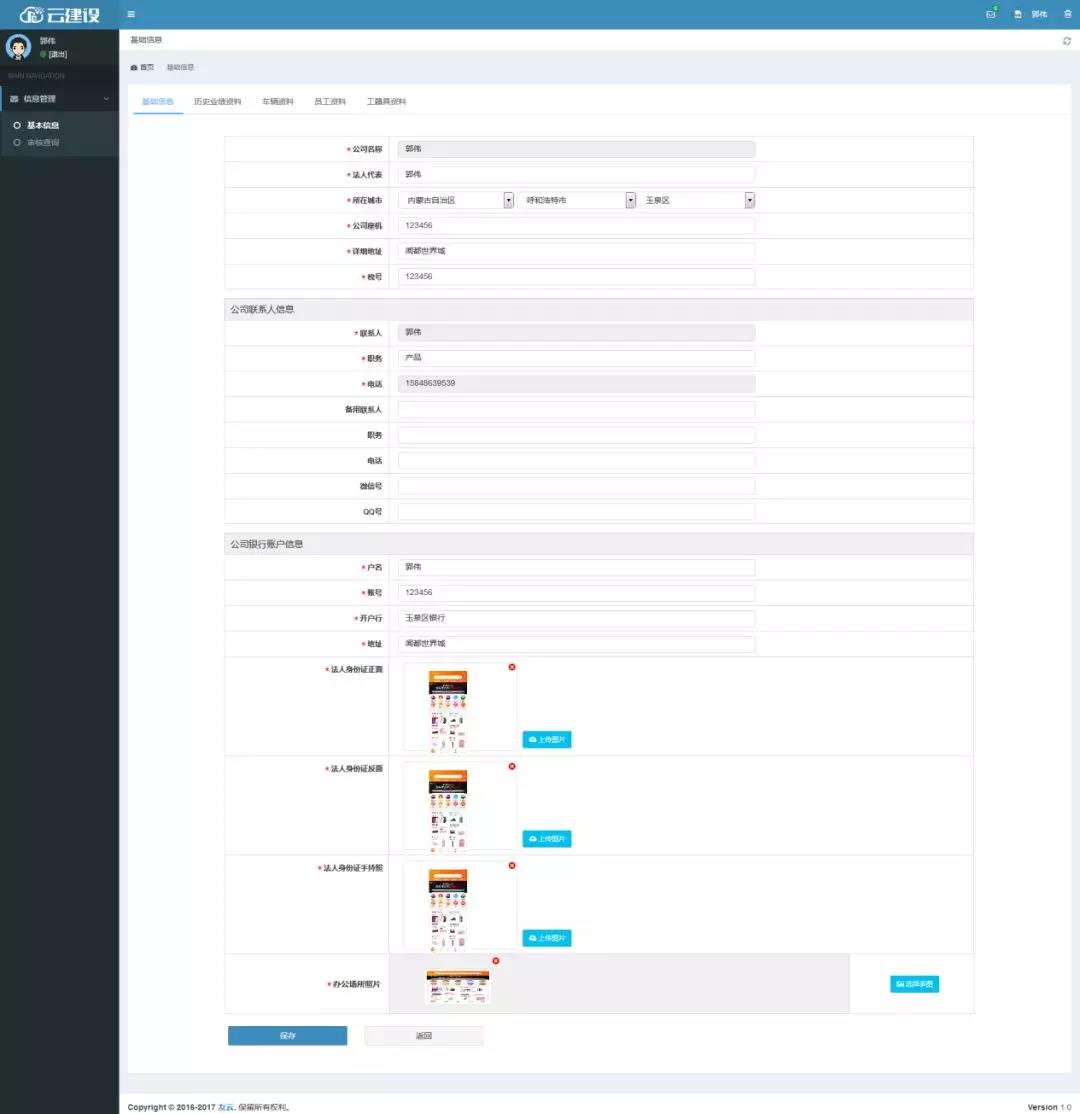Open the mail notifications icon in header
The image size is (1080, 1114).
[991, 14]
